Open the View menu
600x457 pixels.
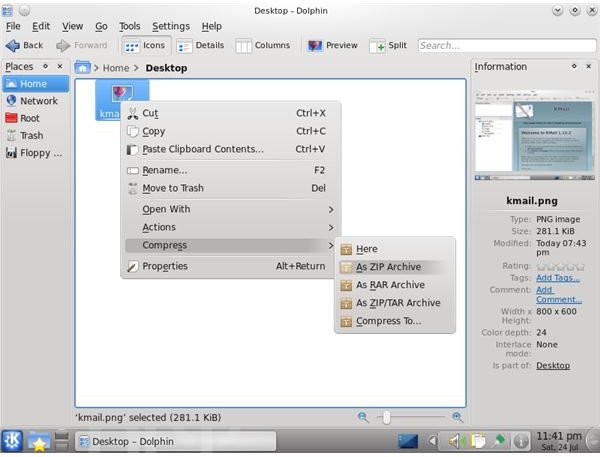(72, 26)
